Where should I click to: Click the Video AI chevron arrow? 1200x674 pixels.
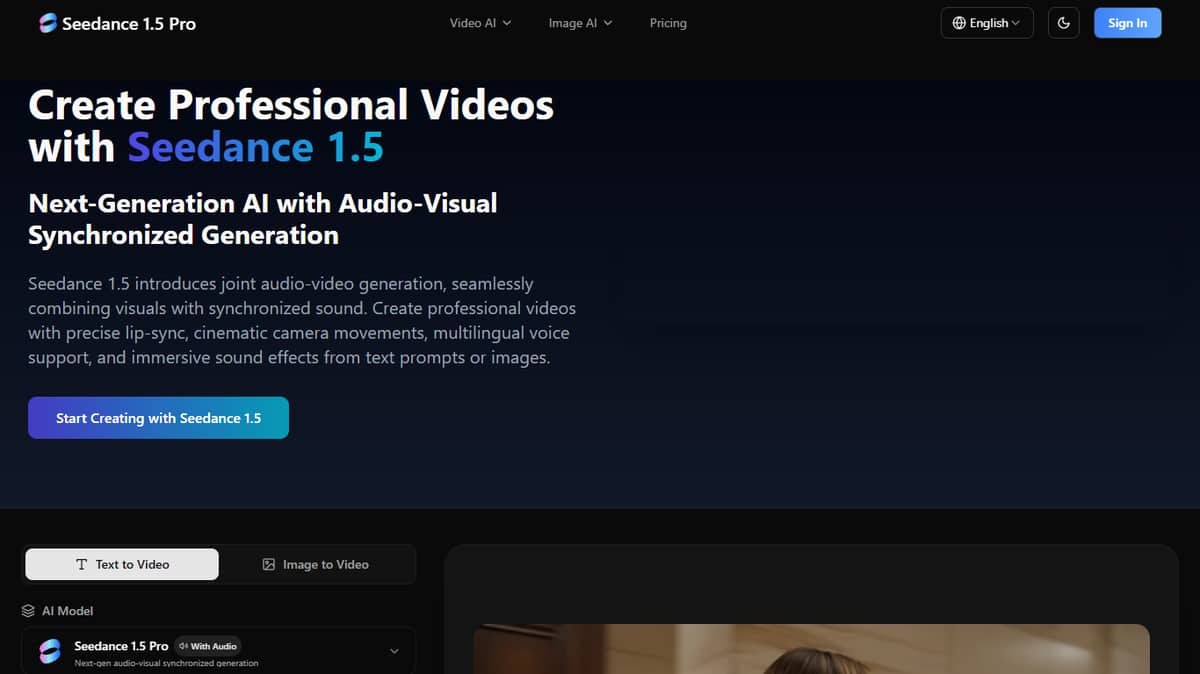pos(506,23)
